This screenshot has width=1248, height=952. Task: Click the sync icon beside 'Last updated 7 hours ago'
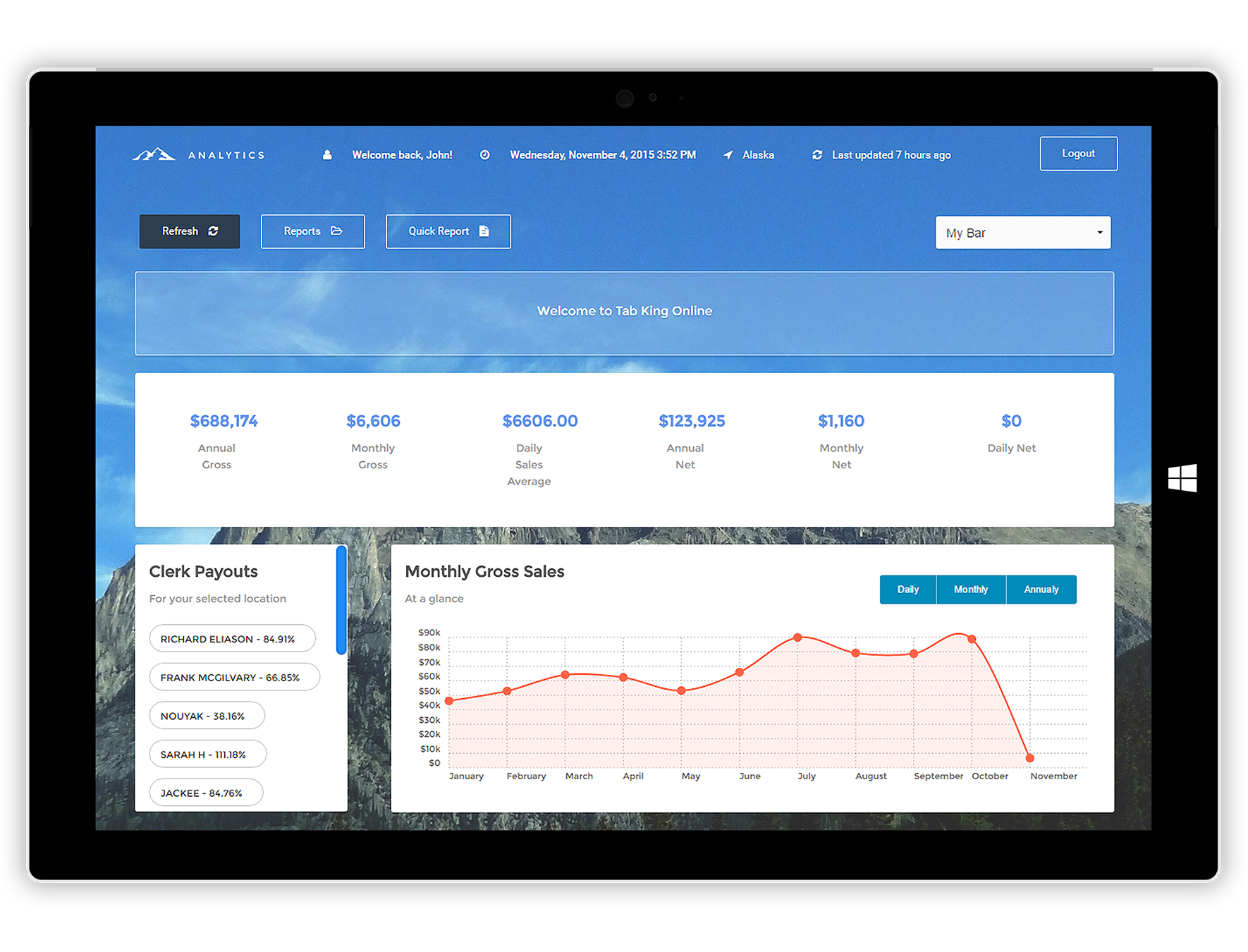[x=817, y=154]
